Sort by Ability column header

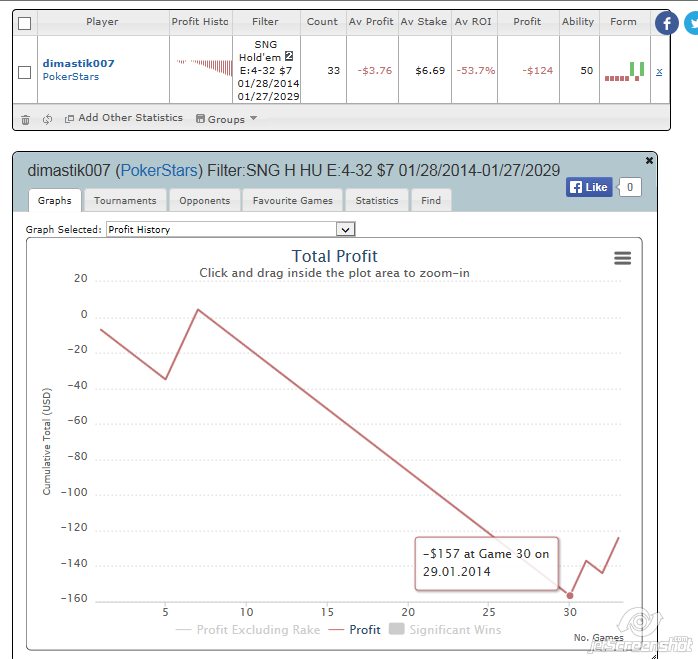point(578,22)
